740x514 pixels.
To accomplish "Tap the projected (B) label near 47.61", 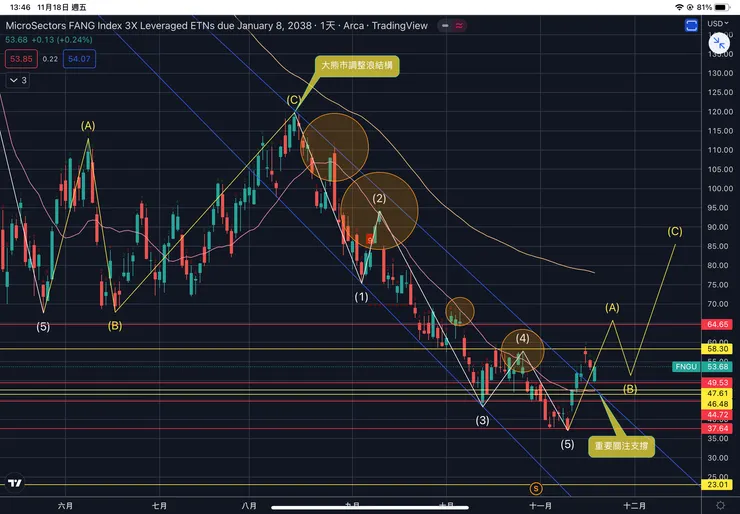I will point(630,389).
